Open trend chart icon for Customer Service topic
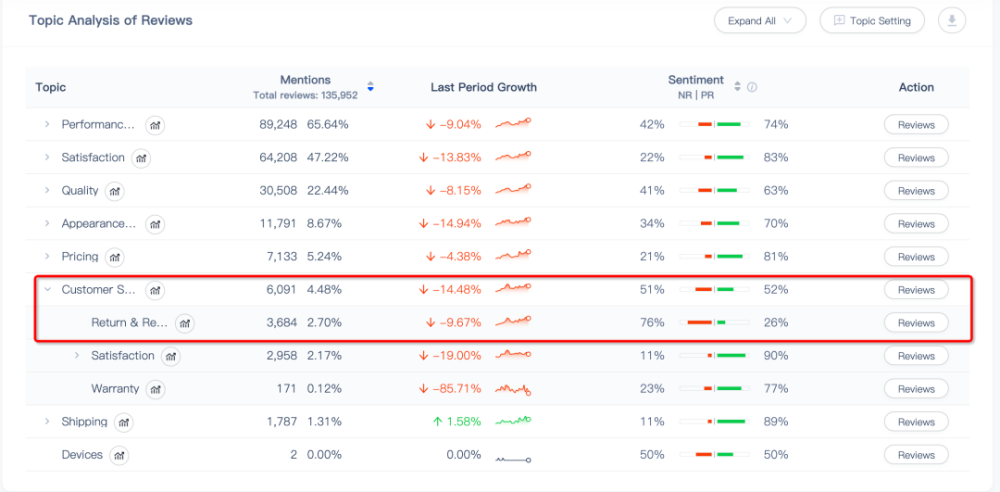The width and height of the screenshot is (1000, 492). [155, 290]
